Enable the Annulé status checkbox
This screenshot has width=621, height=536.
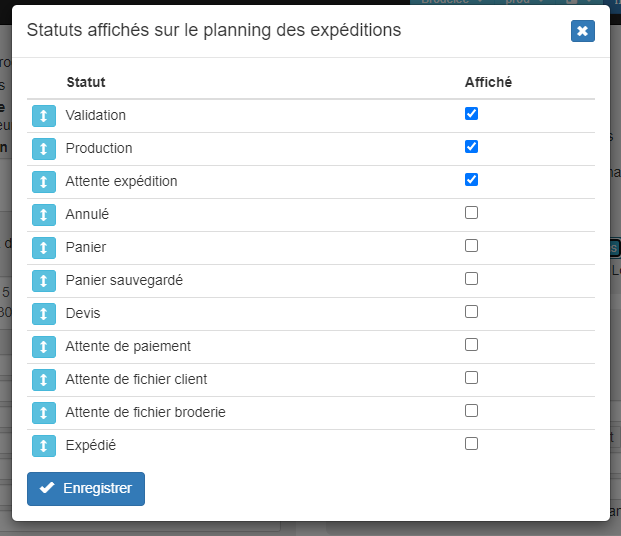[471, 213]
